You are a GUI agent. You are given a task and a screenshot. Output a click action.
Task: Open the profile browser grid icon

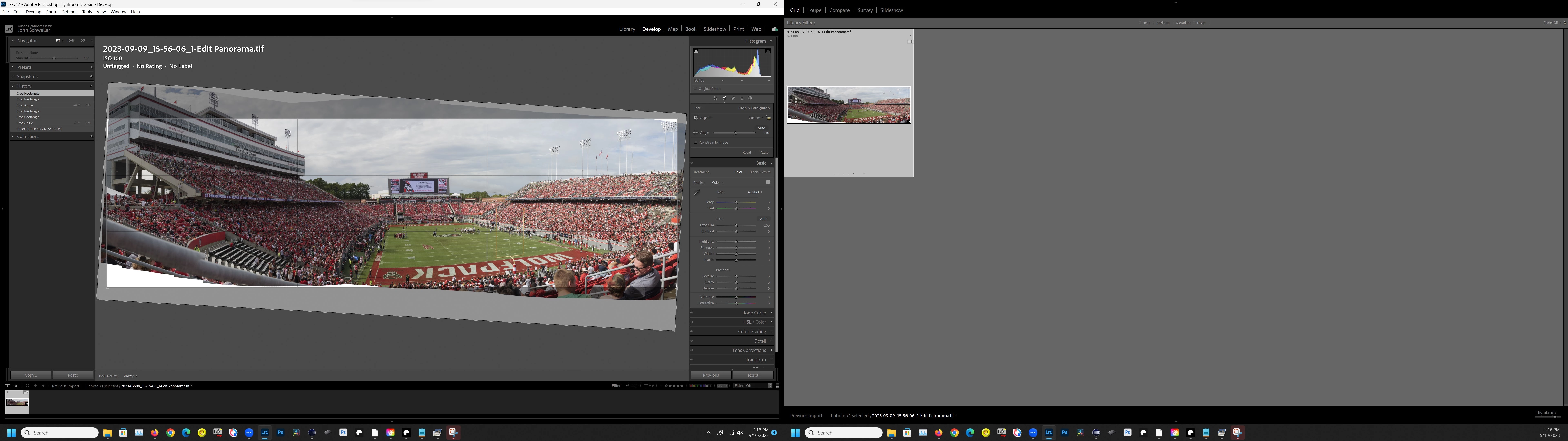[x=768, y=182]
